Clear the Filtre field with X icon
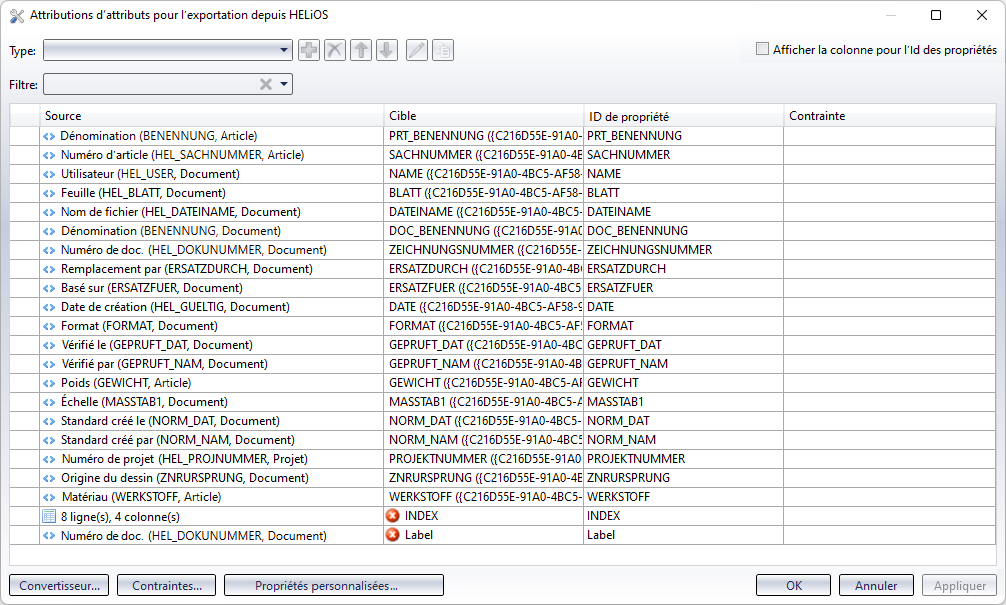1006x605 pixels. [x=266, y=85]
